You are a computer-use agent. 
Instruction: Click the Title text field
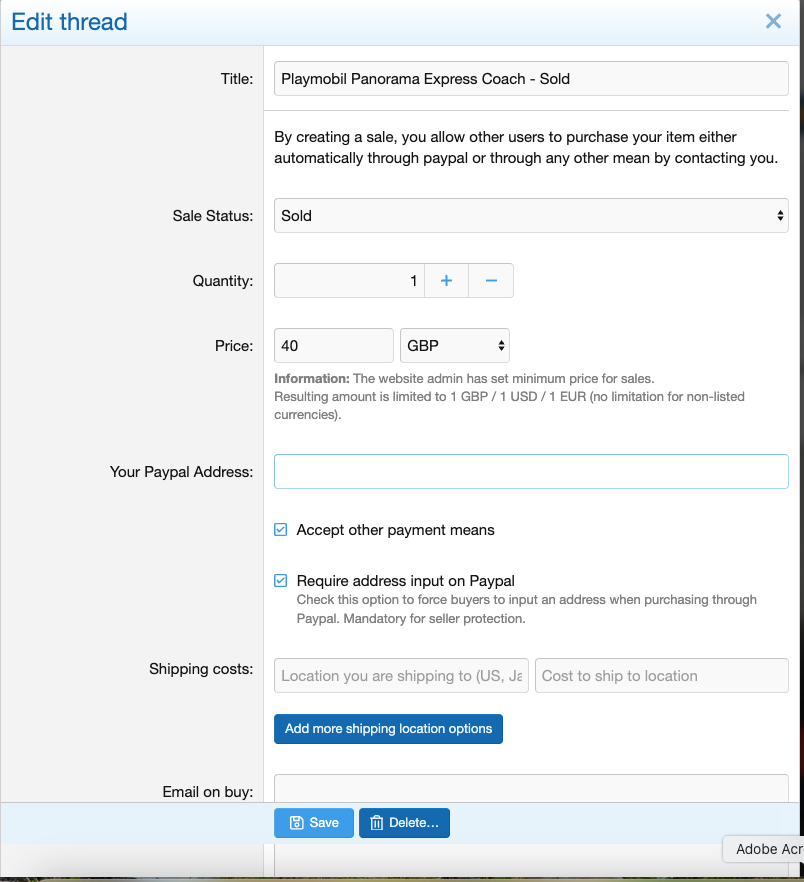click(531, 79)
